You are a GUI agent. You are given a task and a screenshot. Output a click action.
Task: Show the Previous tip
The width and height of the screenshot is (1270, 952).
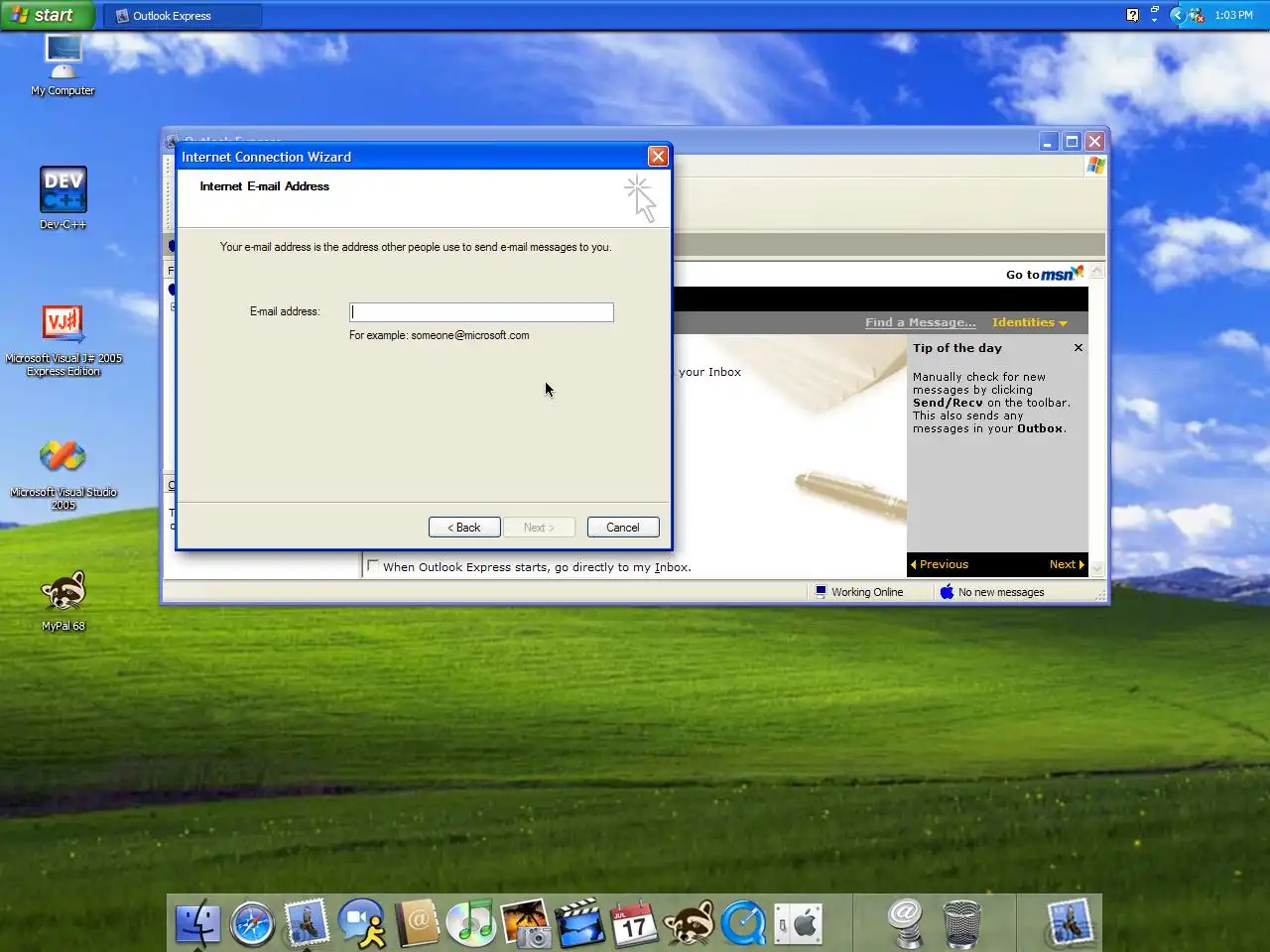(939, 564)
